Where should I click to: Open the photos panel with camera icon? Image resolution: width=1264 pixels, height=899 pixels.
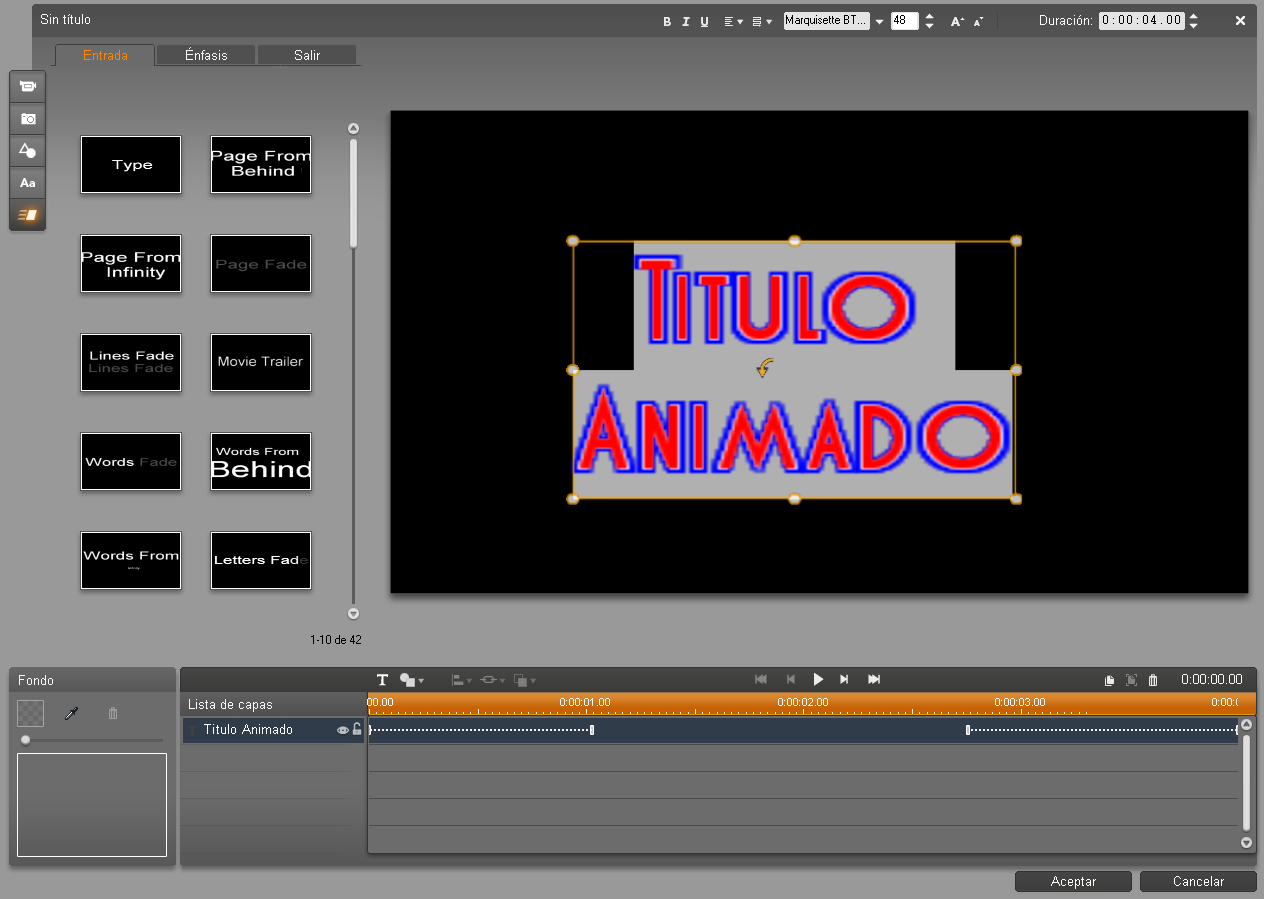tap(28, 119)
